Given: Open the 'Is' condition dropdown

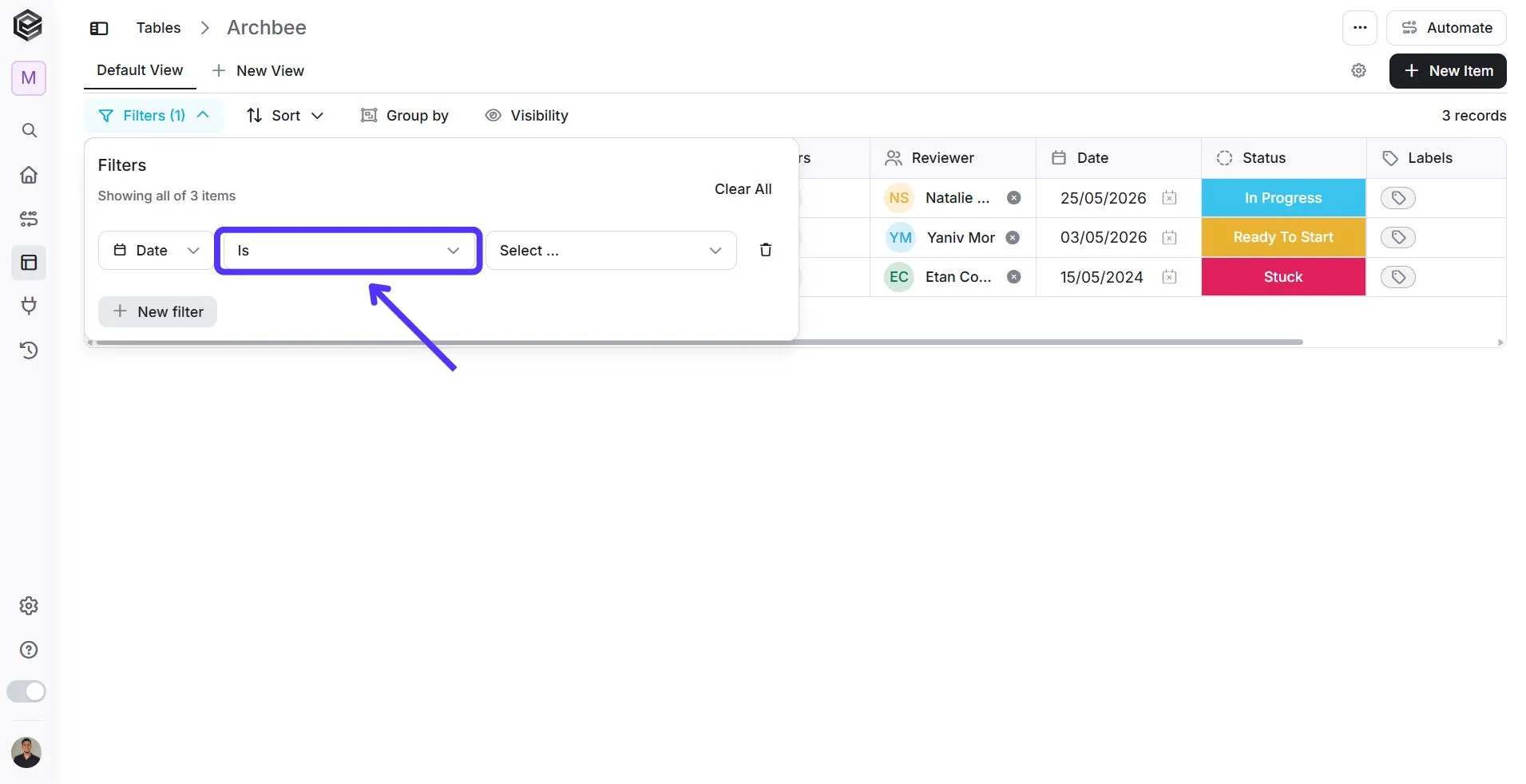Looking at the screenshot, I should coord(348,251).
